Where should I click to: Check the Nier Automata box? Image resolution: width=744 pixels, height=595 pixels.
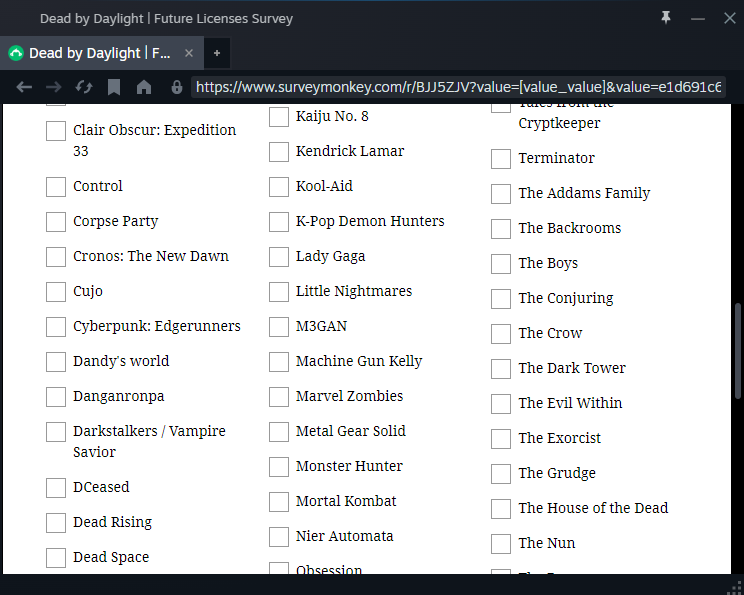pos(279,537)
